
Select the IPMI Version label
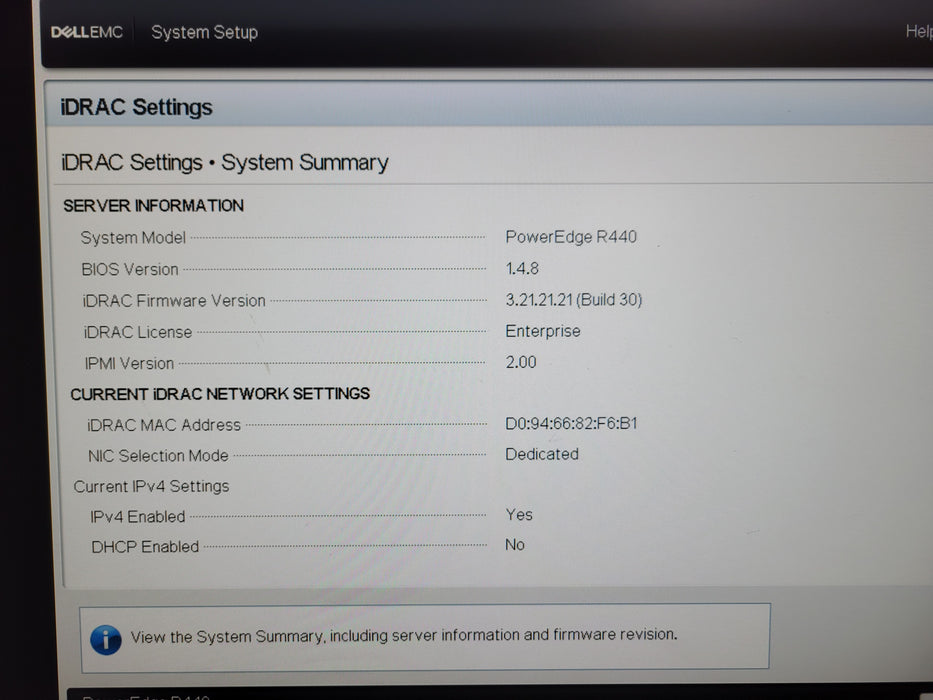pos(129,363)
